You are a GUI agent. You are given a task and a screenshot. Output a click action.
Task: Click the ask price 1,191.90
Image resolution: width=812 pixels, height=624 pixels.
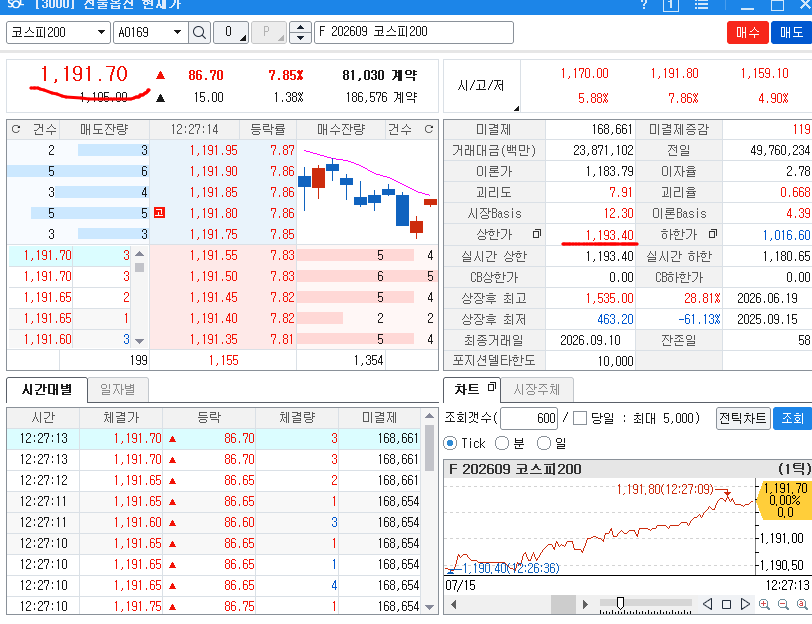tap(213, 171)
